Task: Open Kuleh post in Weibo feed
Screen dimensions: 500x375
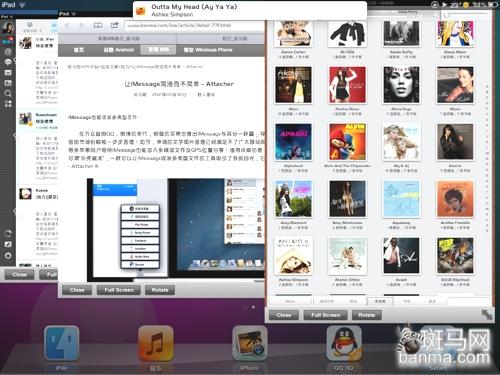Action: click(x=37, y=194)
